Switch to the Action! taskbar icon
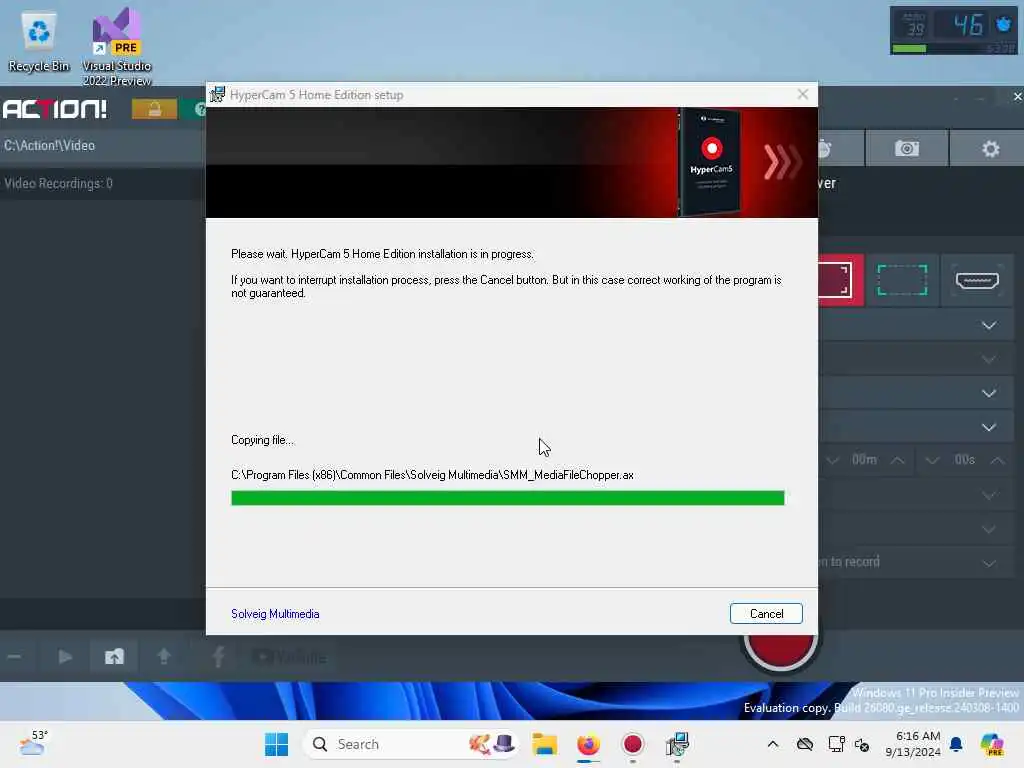The image size is (1024, 768). click(632, 744)
